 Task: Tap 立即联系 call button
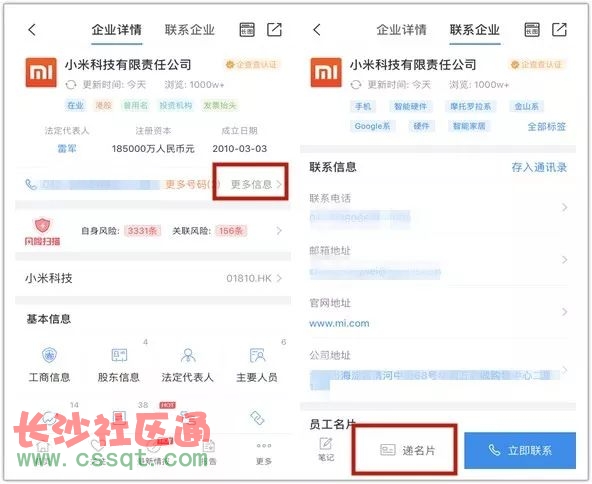520,450
